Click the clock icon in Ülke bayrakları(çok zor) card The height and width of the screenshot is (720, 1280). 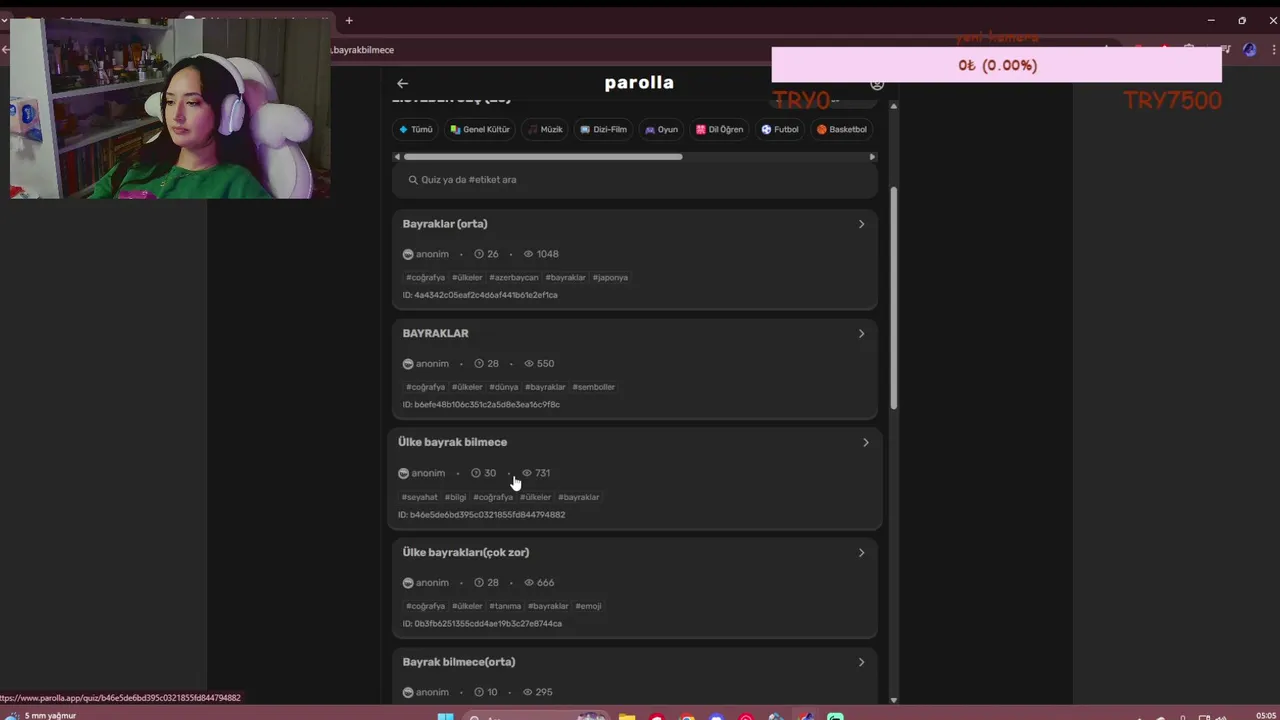pyautogui.click(x=479, y=583)
